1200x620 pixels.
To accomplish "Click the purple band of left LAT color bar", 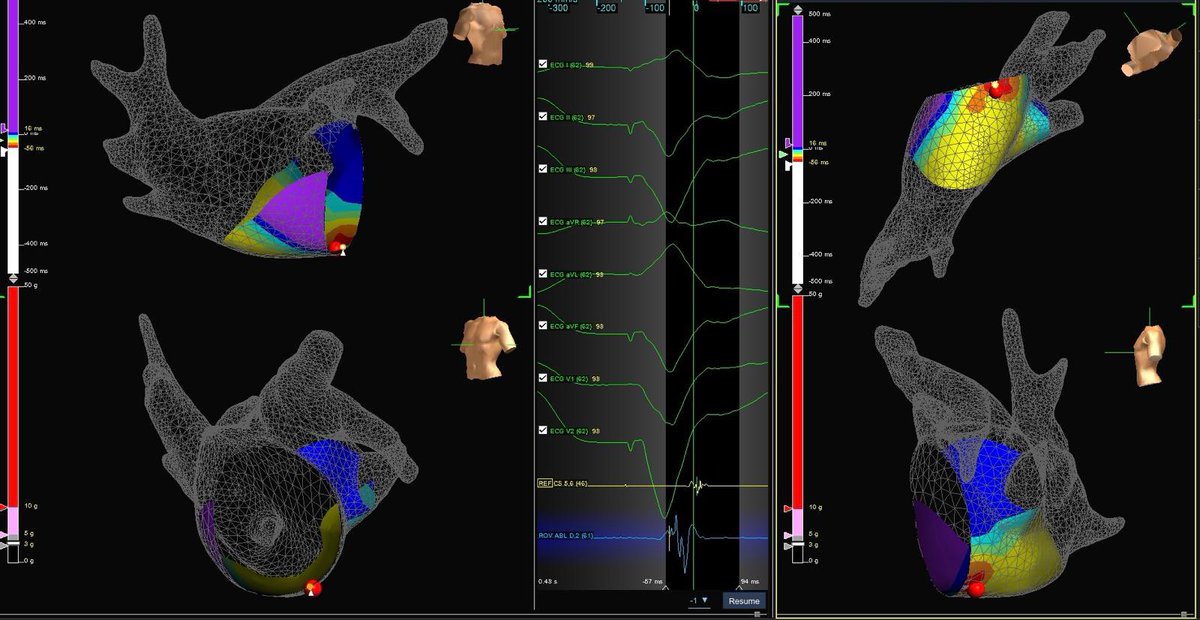I will [13, 65].
